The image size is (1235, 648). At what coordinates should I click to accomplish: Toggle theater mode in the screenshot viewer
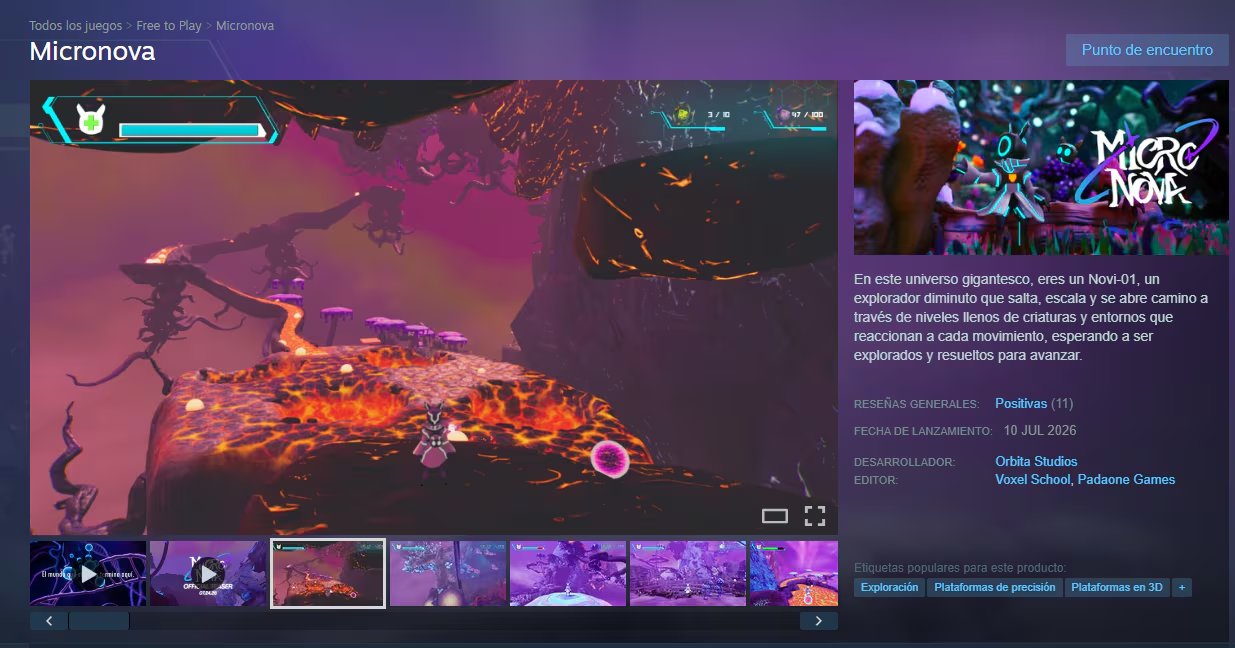tap(775, 516)
